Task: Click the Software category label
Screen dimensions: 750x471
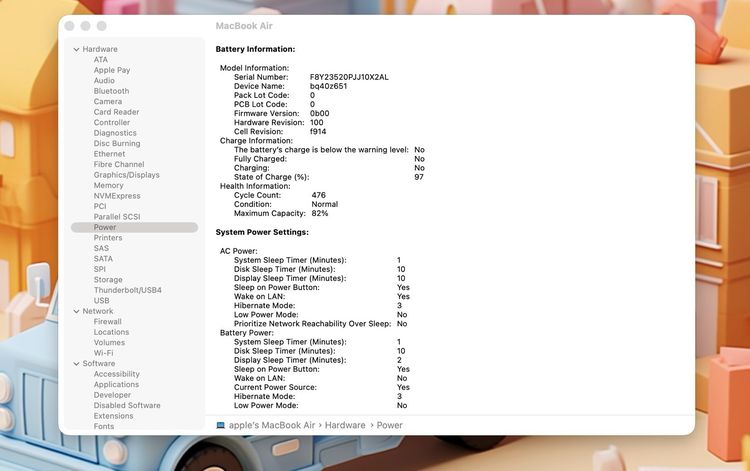Action: pyautogui.click(x=99, y=364)
